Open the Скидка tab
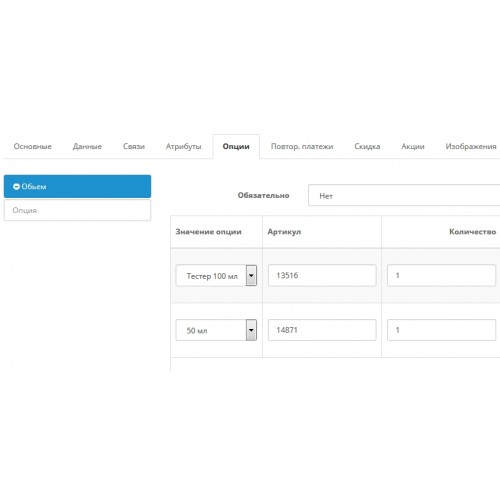This screenshot has height=500, width=500. pyautogui.click(x=367, y=146)
